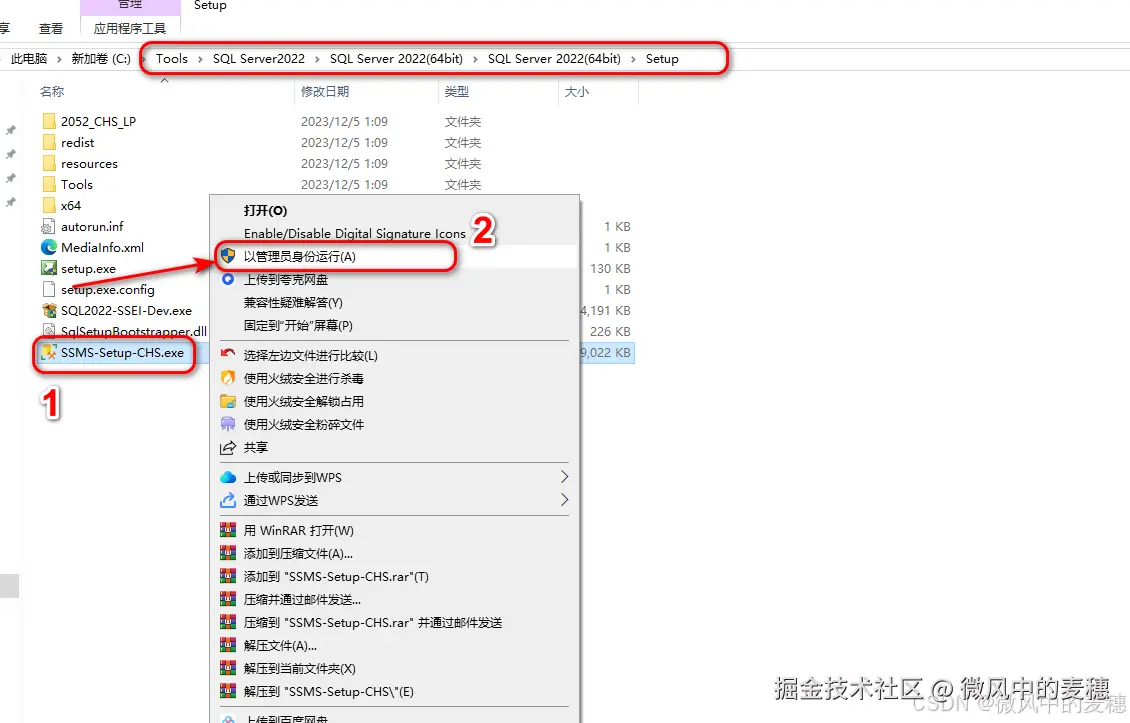Toggle Enable/Disable Digital Signature Icons
1130x723 pixels.
(355, 232)
